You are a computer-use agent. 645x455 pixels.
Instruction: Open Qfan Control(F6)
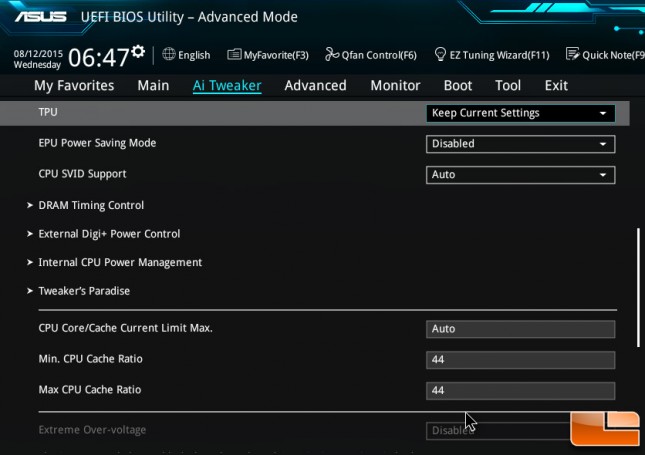(x=371, y=55)
